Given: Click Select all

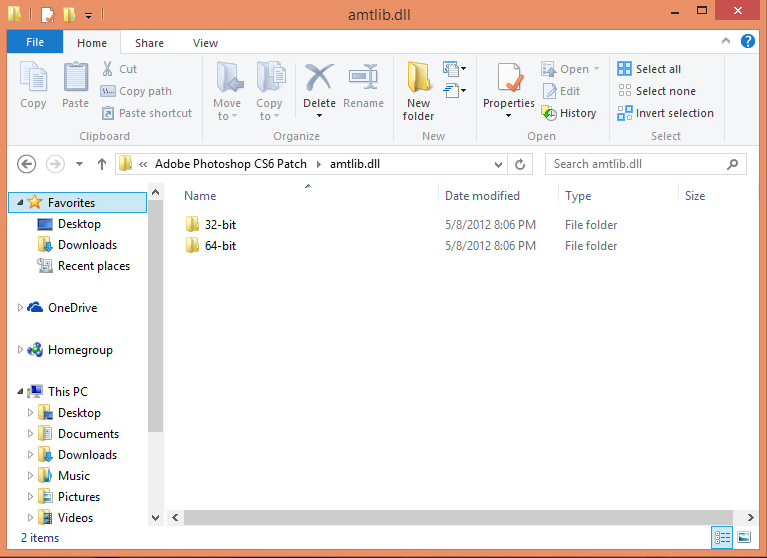Looking at the screenshot, I should tap(649, 69).
